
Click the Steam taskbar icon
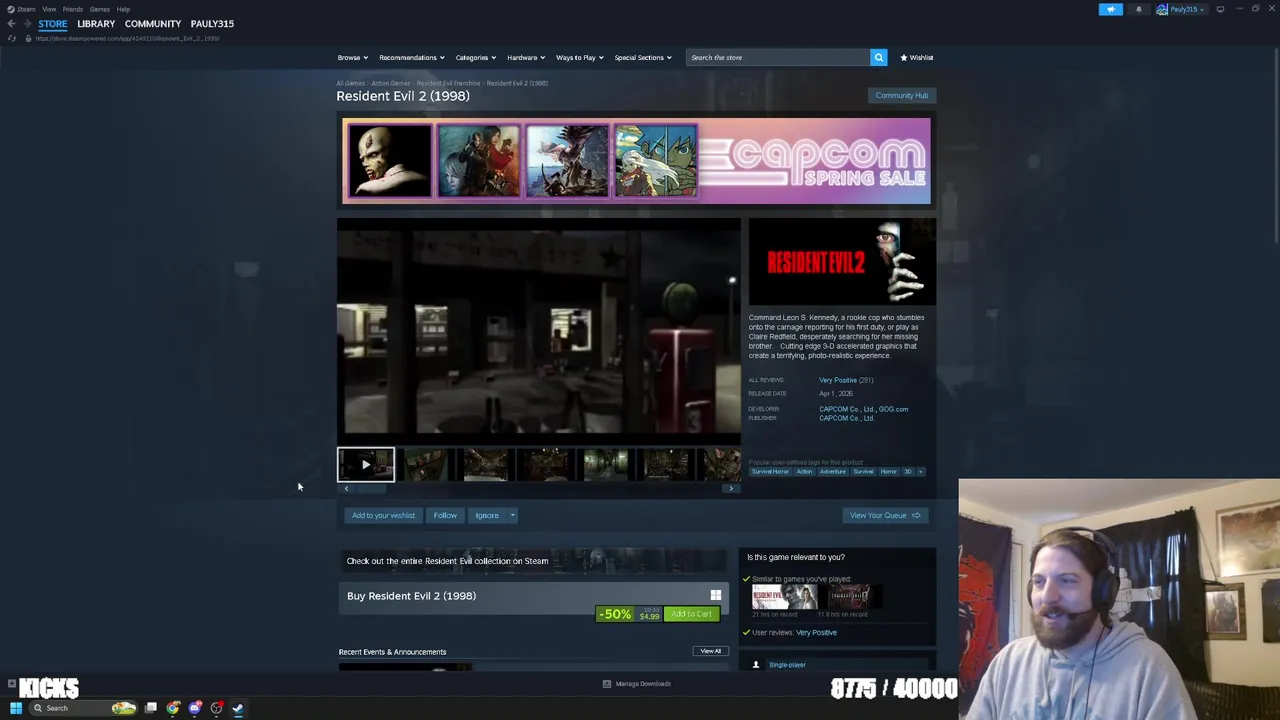(x=238, y=708)
